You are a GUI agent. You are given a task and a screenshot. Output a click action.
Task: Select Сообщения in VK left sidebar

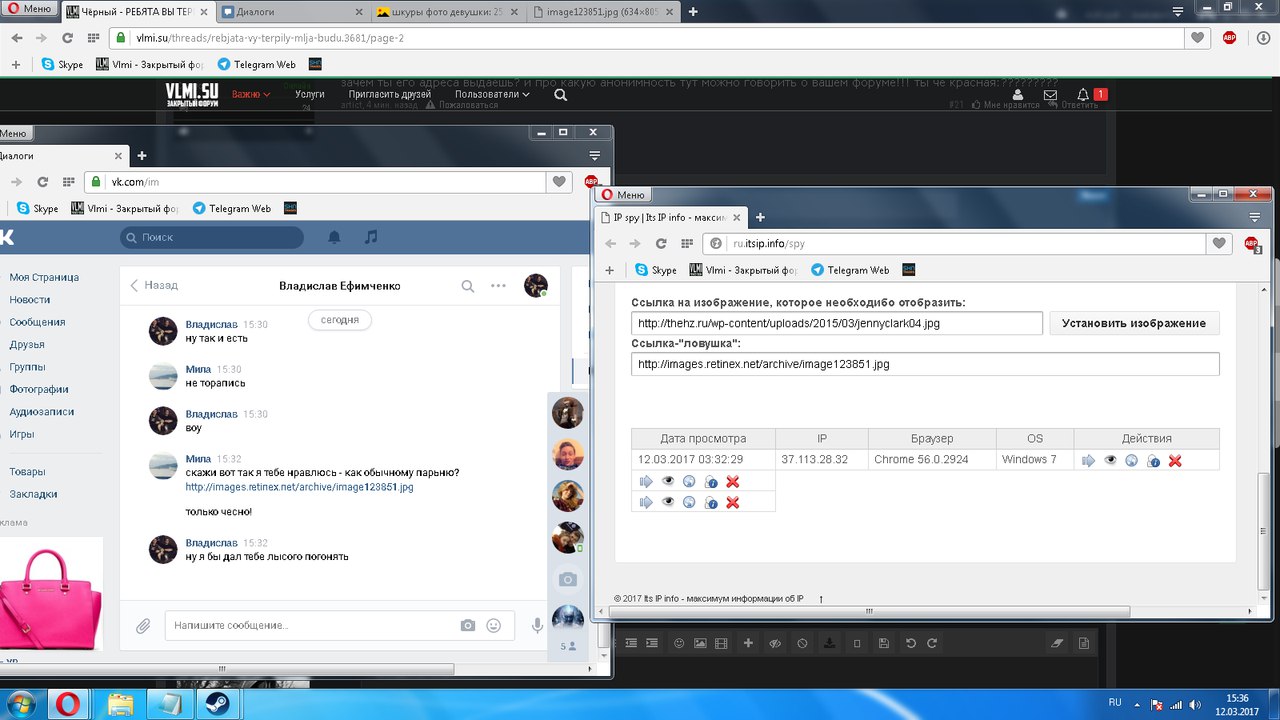tap(37, 322)
